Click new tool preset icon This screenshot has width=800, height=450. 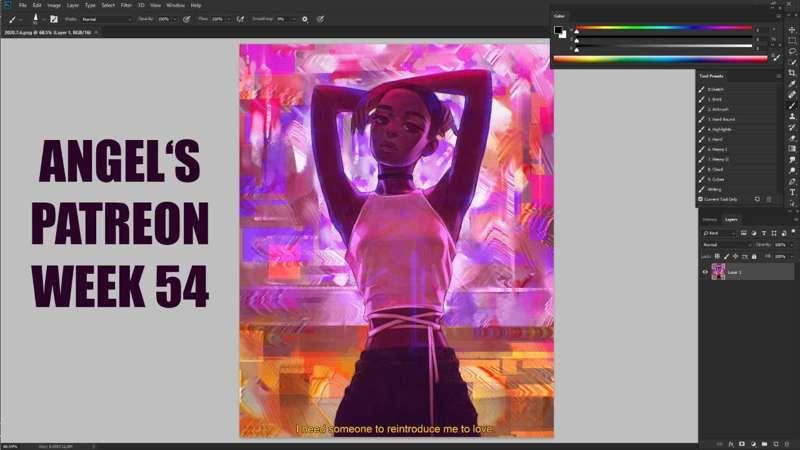coord(757,199)
